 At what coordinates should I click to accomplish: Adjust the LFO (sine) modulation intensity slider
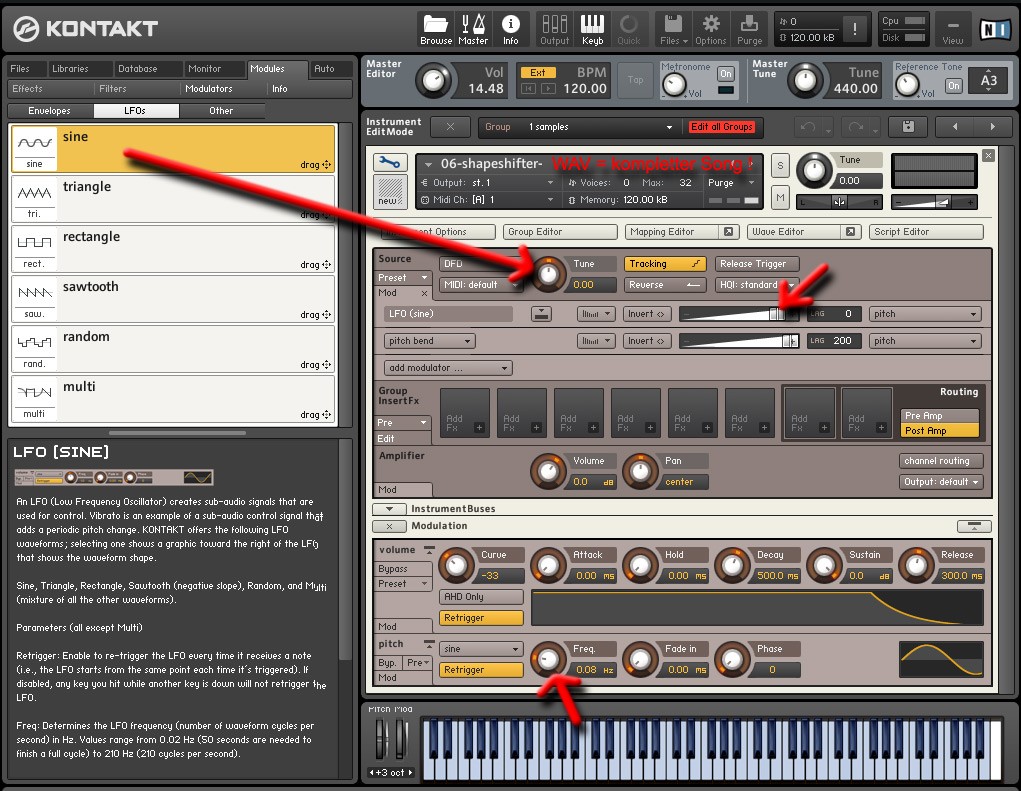[739, 314]
